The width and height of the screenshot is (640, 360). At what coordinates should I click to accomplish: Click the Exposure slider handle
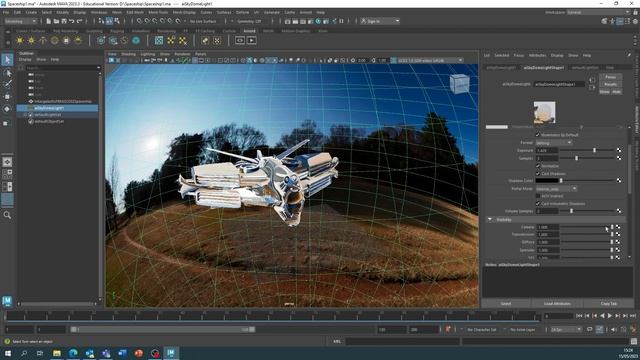(594, 150)
